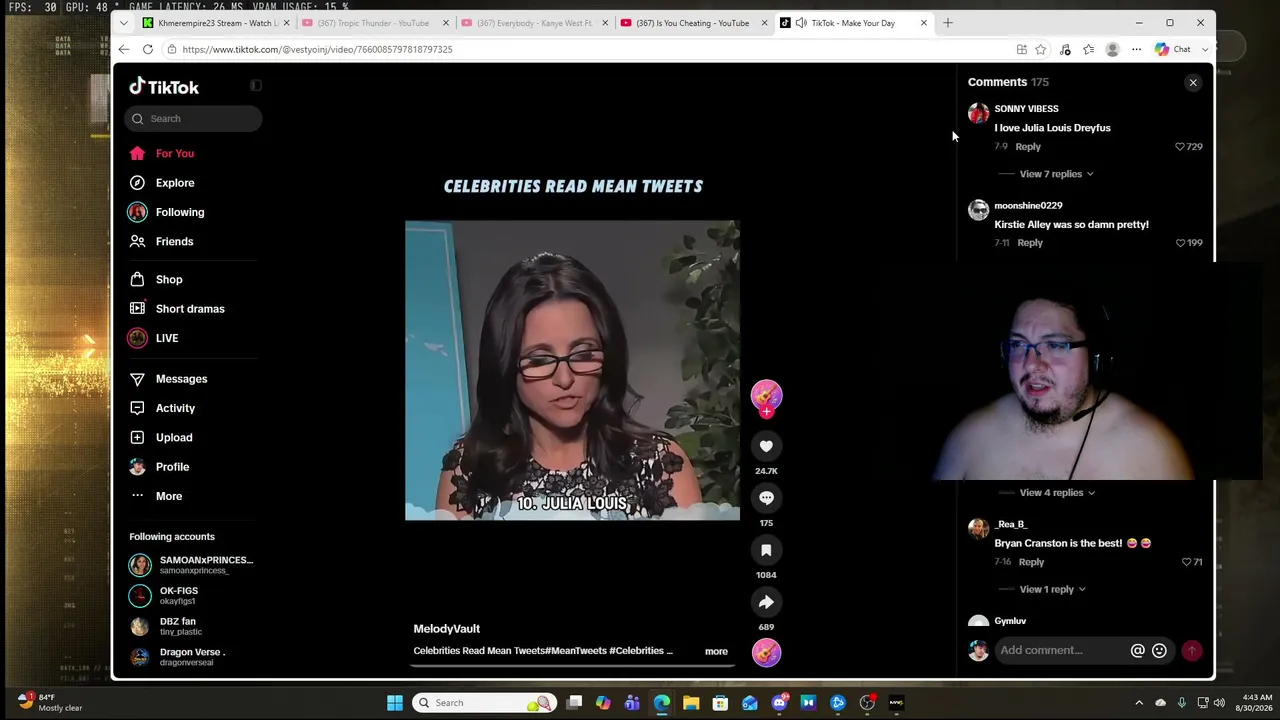Click the browser address bar URL
This screenshot has height=720, width=1280.
[x=317, y=49]
